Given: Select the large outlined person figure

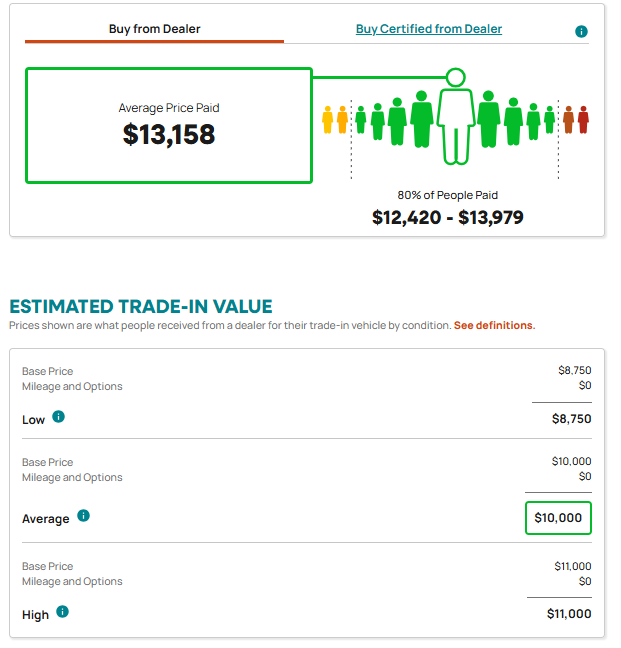Looking at the screenshot, I should point(455,126).
